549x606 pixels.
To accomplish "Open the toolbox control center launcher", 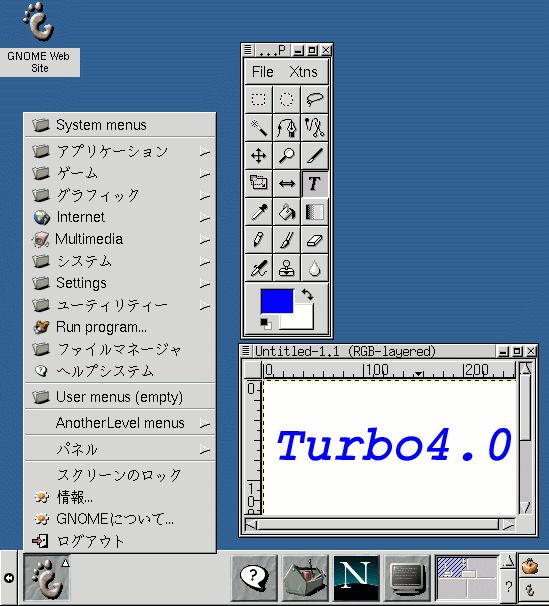I will pos(305,578).
